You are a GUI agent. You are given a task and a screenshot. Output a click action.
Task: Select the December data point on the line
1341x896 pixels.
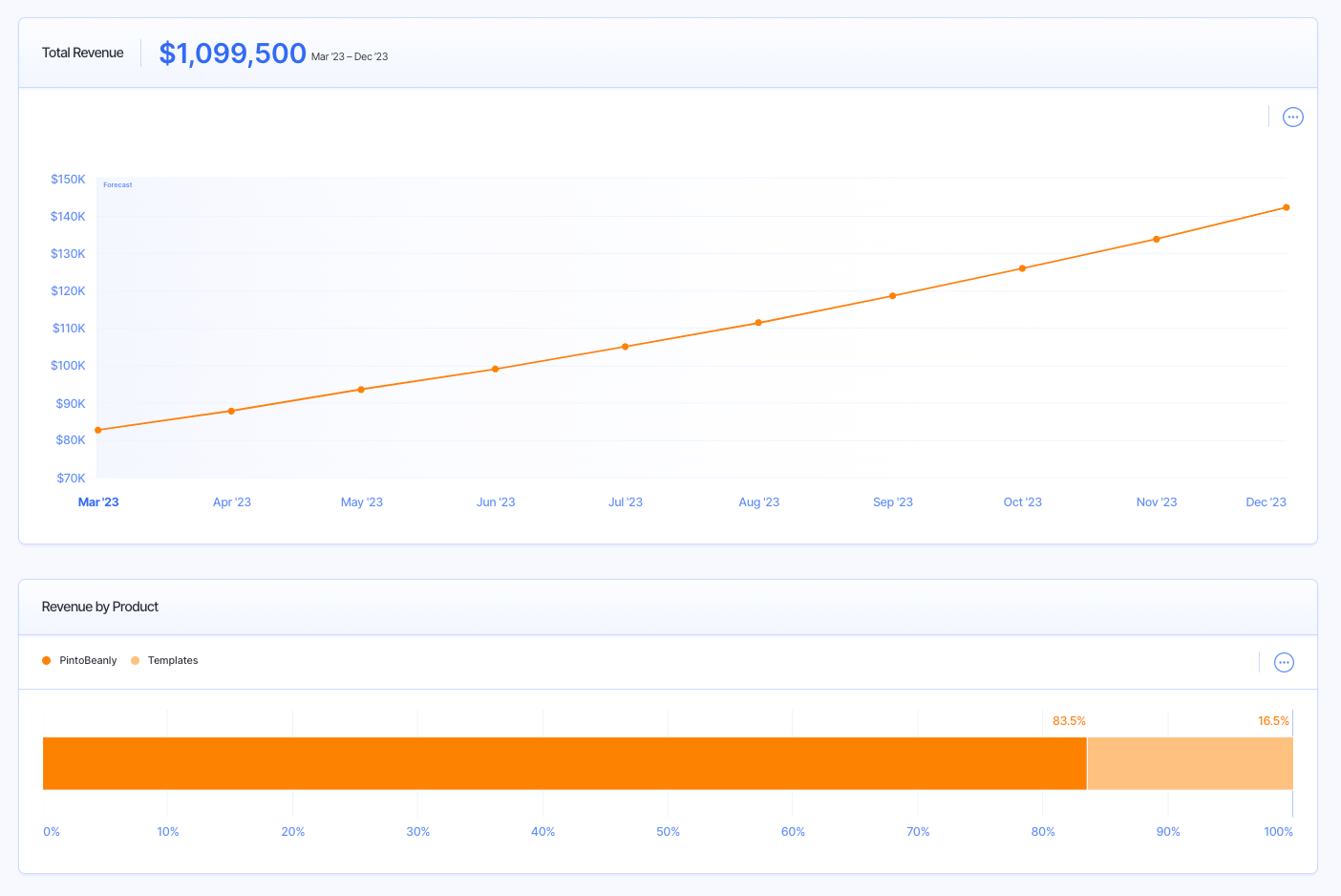pos(1287,206)
